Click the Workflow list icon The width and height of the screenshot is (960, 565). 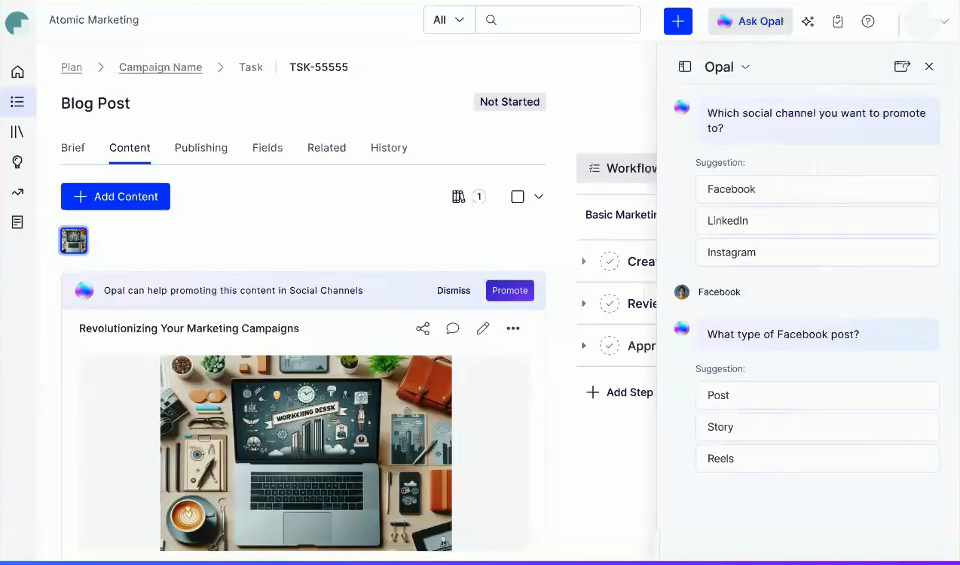(594, 168)
